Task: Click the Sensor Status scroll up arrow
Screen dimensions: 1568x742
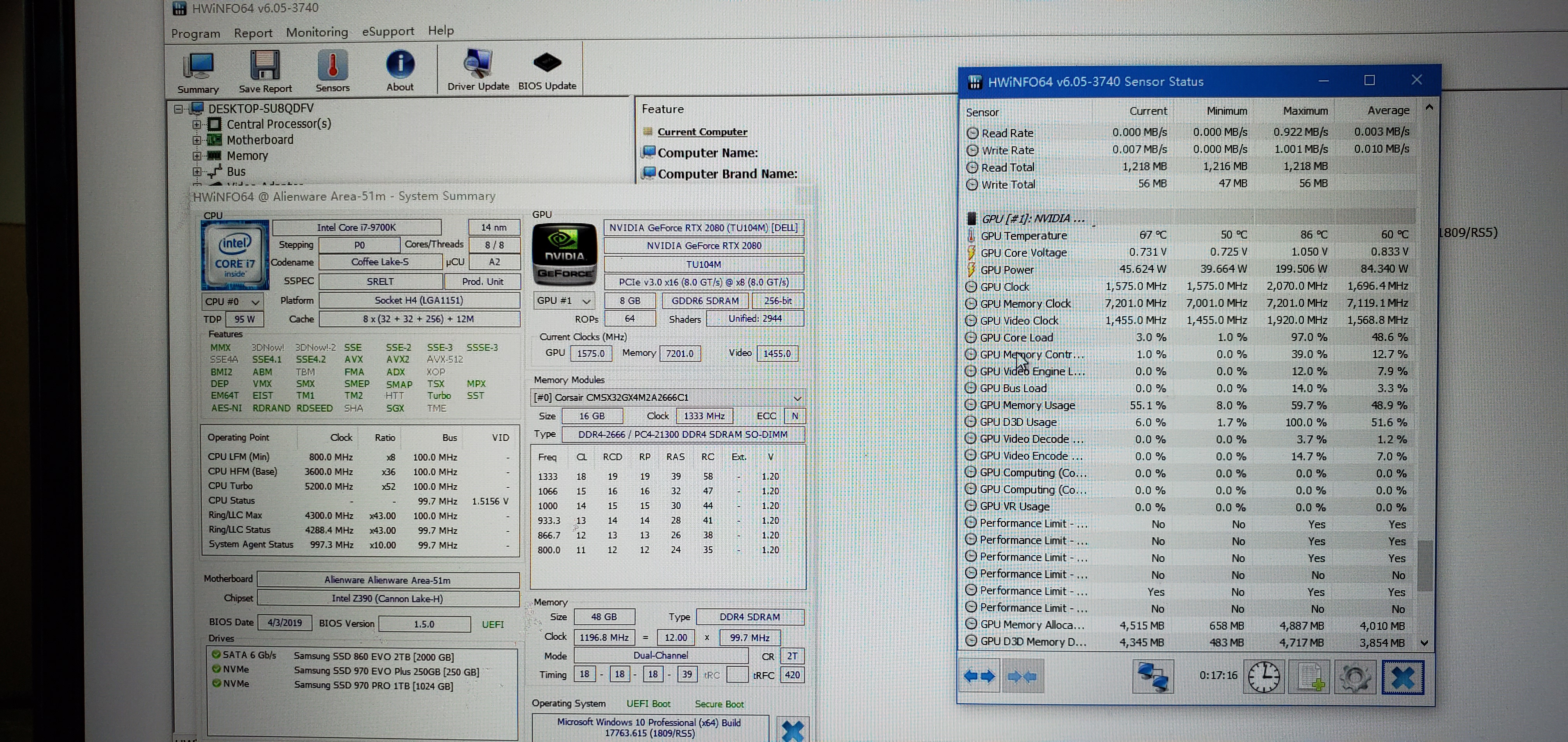Action: (1429, 108)
